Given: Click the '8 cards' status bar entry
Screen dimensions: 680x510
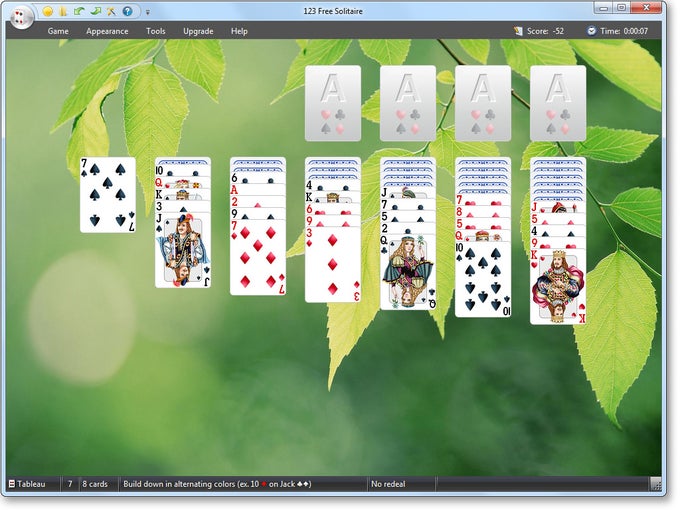Looking at the screenshot, I should click(x=95, y=484).
